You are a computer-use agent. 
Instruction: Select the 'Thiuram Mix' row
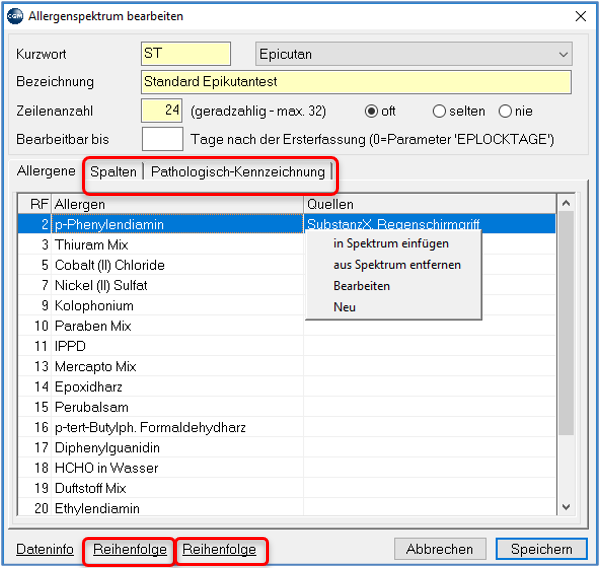click(287, 245)
